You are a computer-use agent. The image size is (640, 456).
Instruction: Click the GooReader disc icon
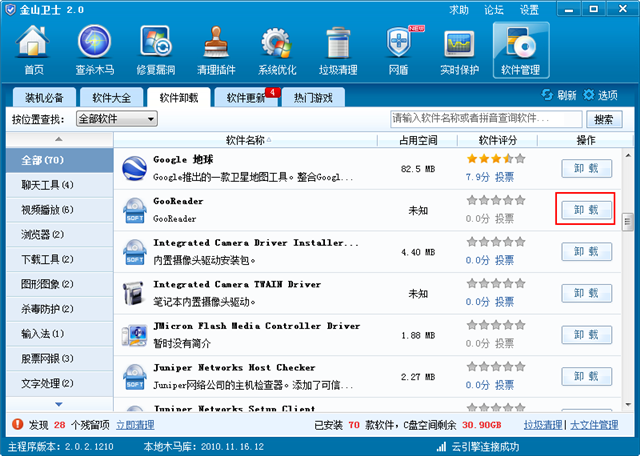coord(135,211)
